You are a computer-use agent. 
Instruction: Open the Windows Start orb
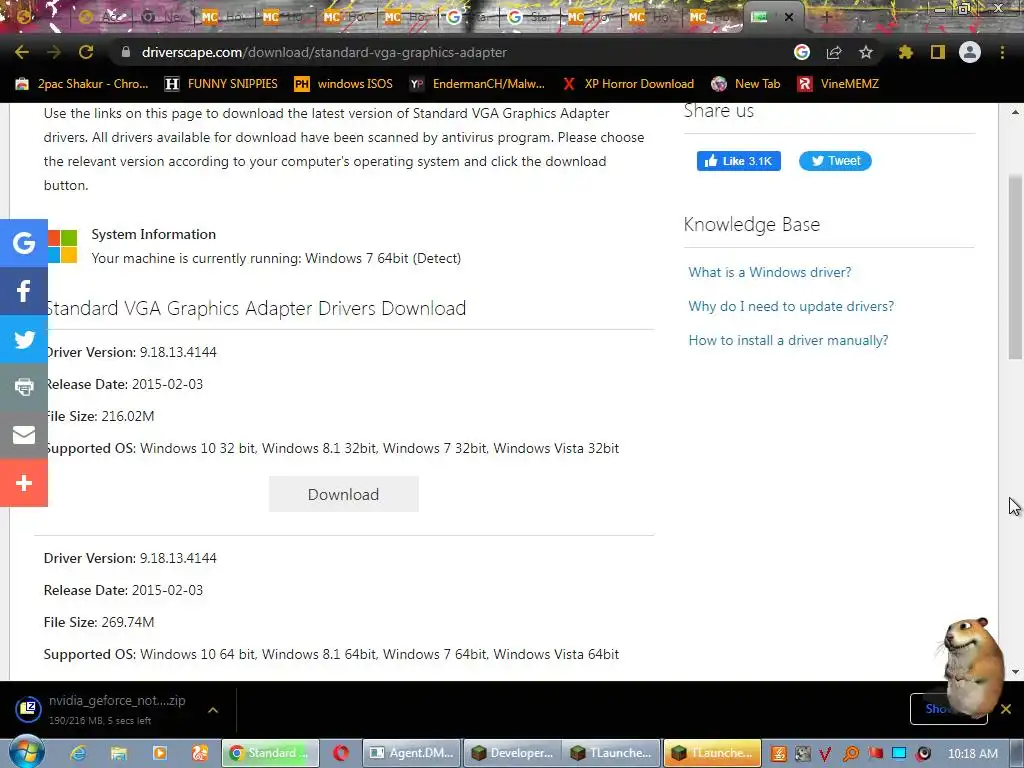pyautogui.click(x=26, y=752)
